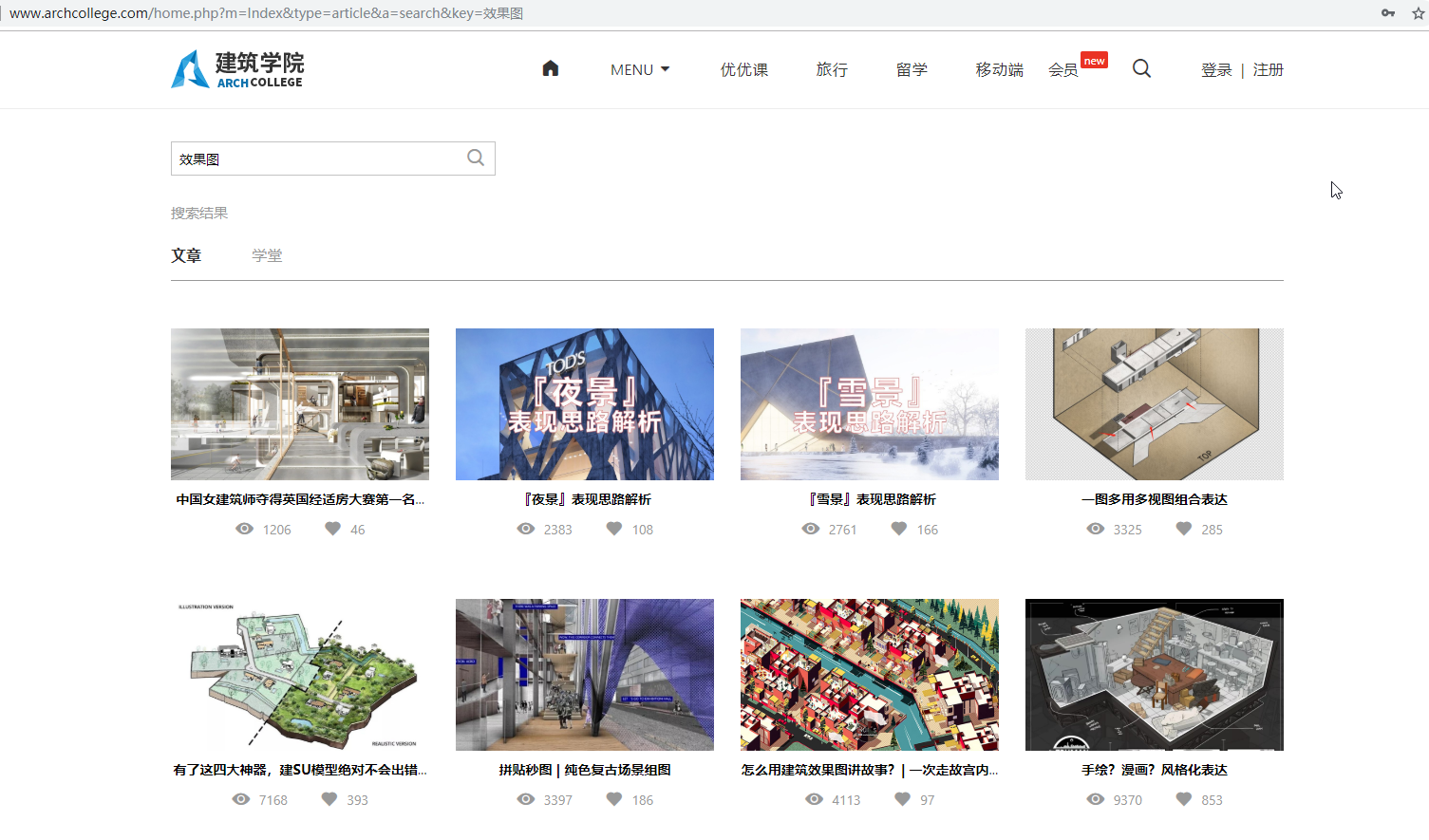Like the 雪景 article with 166 hearts

[x=899, y=529]
